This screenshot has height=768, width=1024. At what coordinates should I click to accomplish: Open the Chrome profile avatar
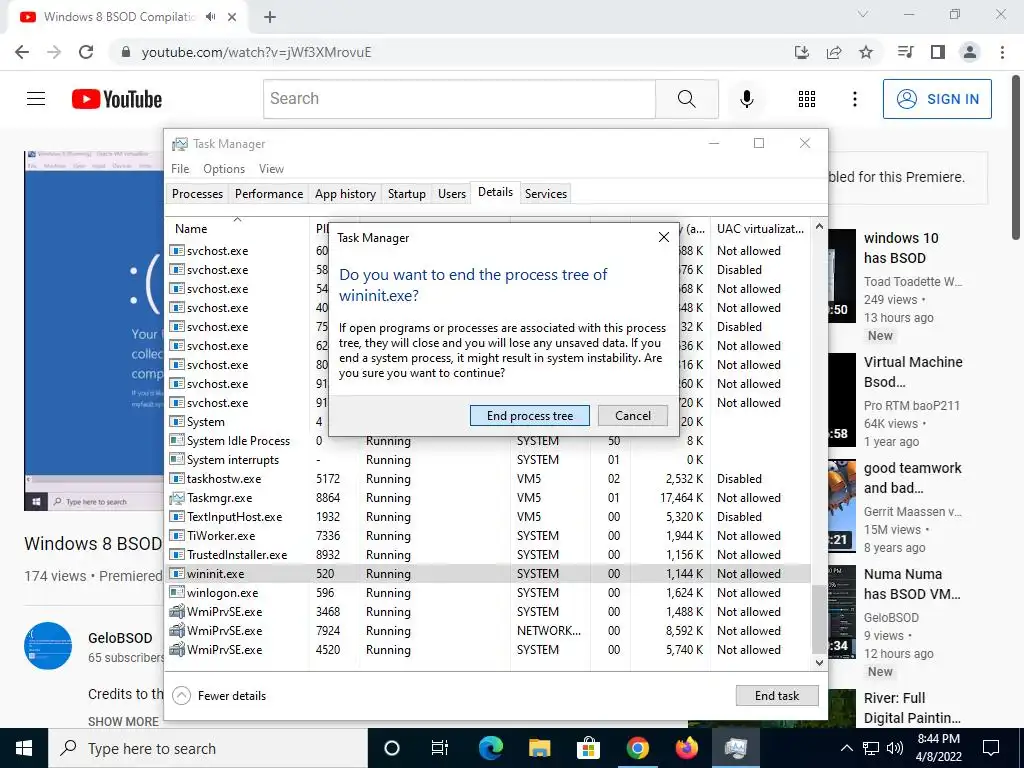[x=970, y=52]
